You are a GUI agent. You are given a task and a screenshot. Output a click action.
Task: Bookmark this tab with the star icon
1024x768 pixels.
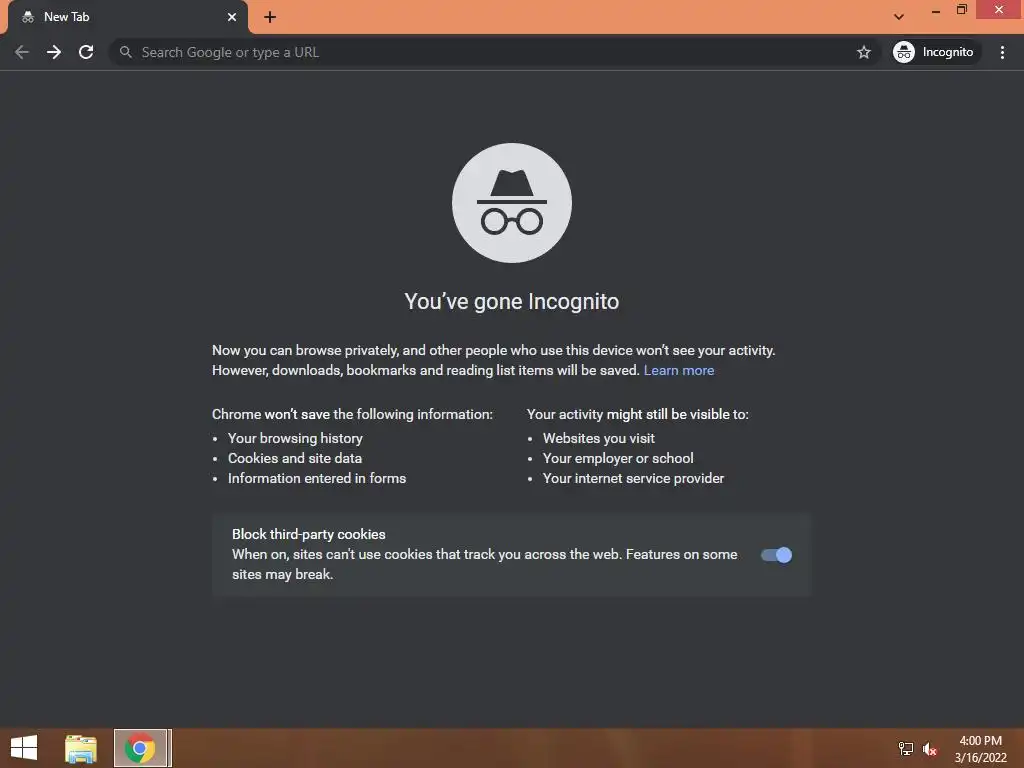click(863, 52)
